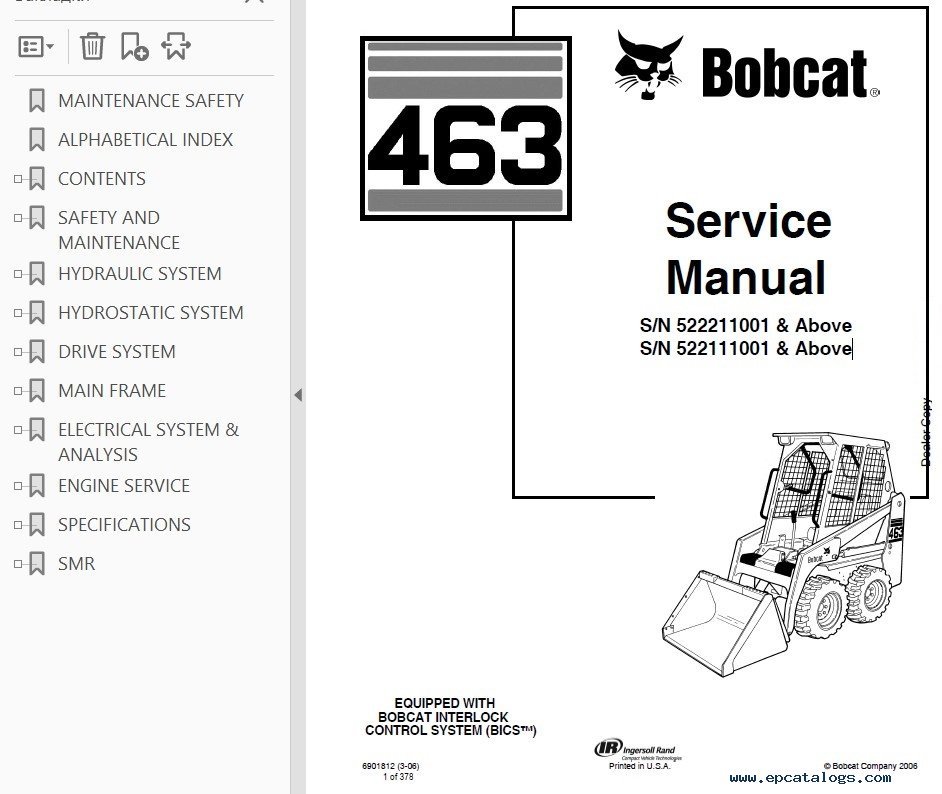Click the expand current bookmark icon
Viewport: 942px width, 794px height.
tap(175, 46)
